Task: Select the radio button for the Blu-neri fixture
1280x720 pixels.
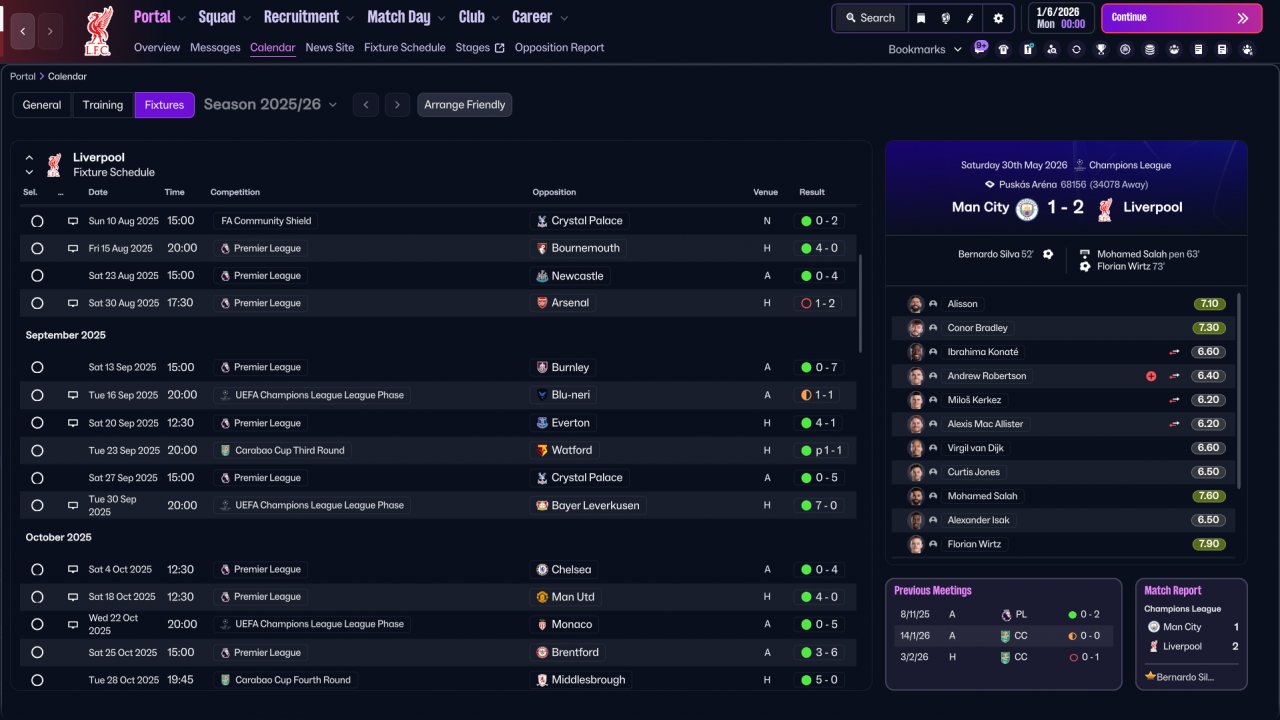Action: pos(37,395)
